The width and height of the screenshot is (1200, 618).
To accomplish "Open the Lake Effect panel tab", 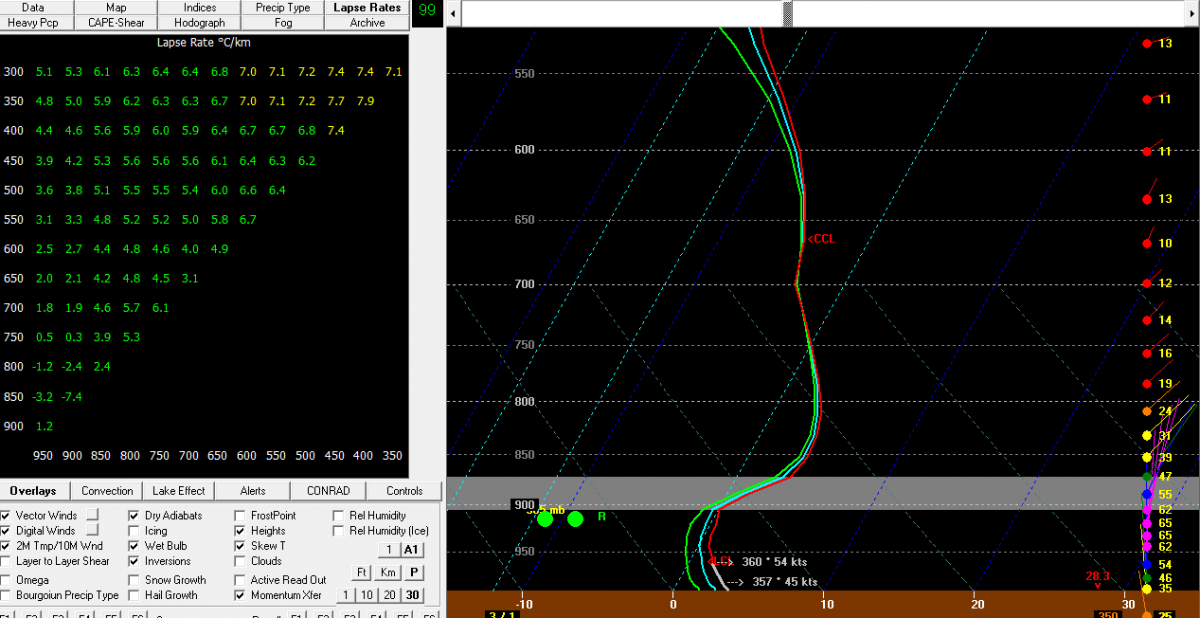I will pyautogui.click(x=179, y=491).
